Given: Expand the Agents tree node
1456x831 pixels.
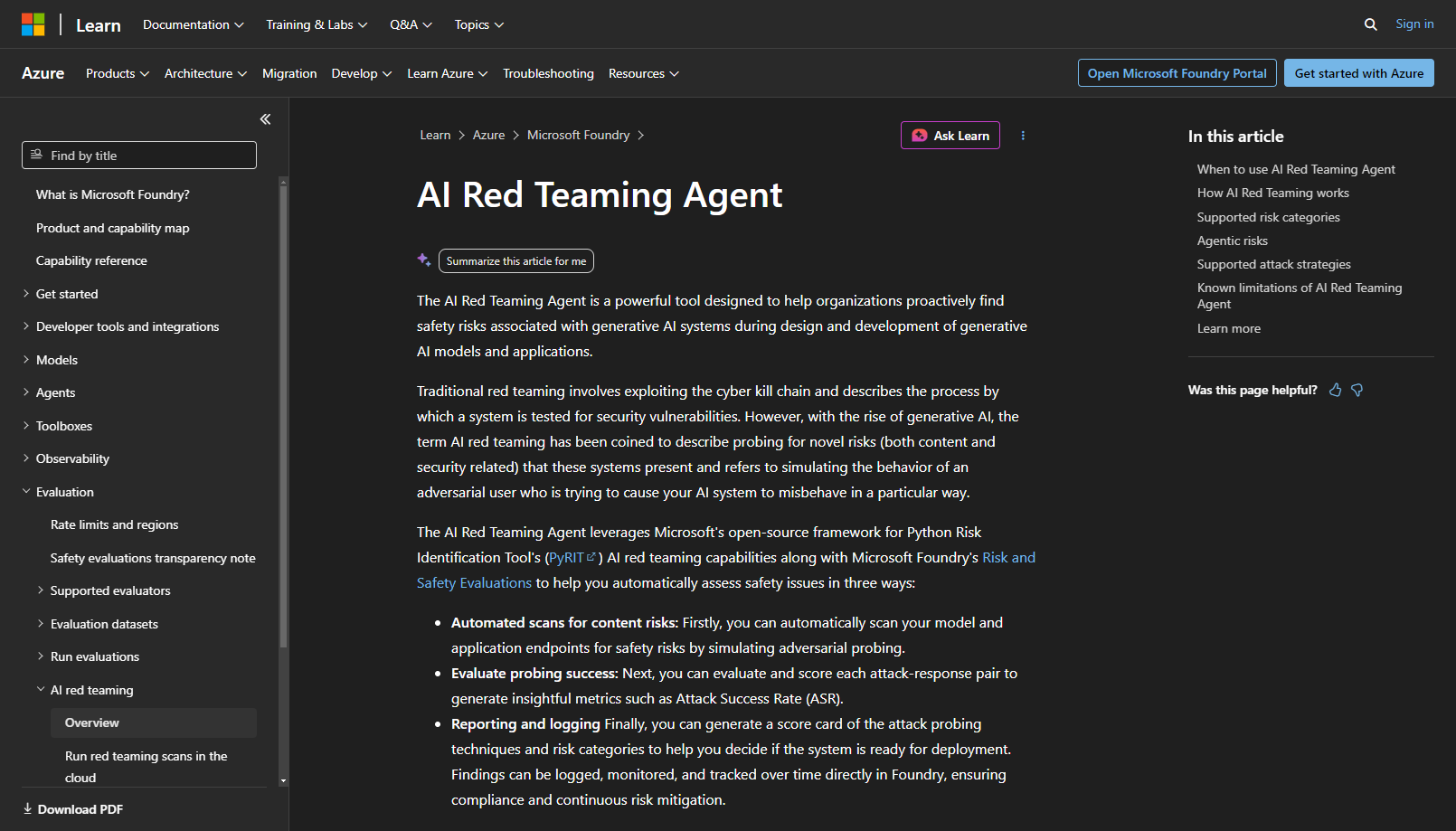Looking at the screenshot, I should [26, 392].
